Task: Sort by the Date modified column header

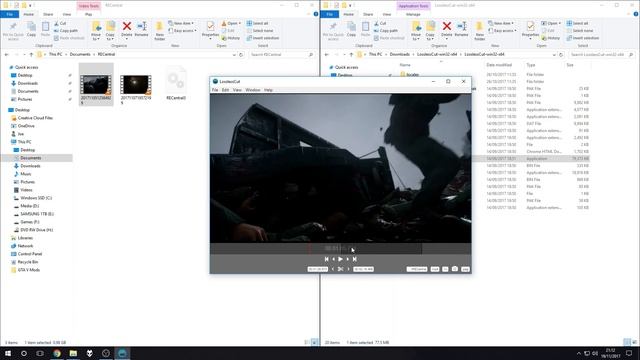Action: [x=498, y=65]
